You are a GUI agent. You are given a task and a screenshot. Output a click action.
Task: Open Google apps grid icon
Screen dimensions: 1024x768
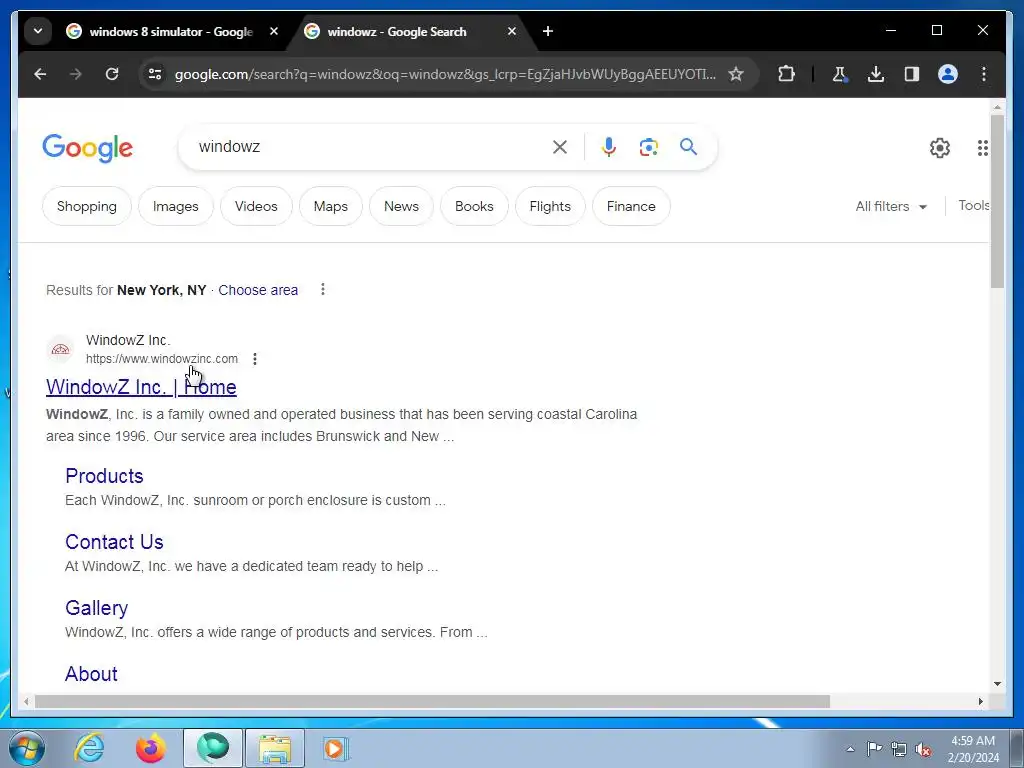pyautogui.click(x=982, y=148)
